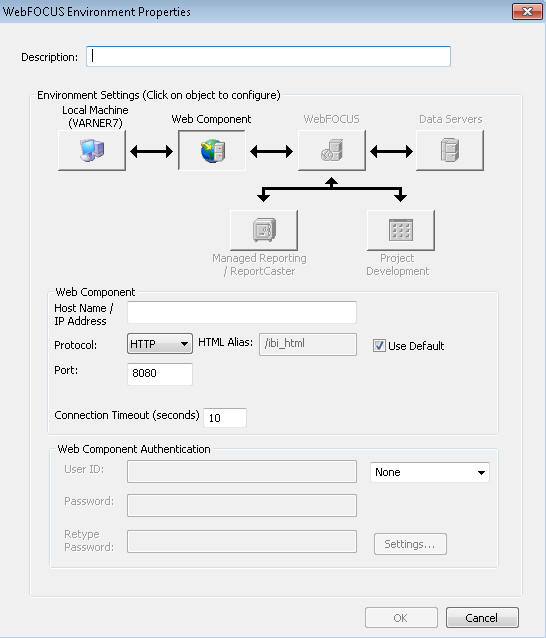The image size is (546, 638).
Task: Focus the Host Name / IP Address field
Action: click(x=242, y=312)
